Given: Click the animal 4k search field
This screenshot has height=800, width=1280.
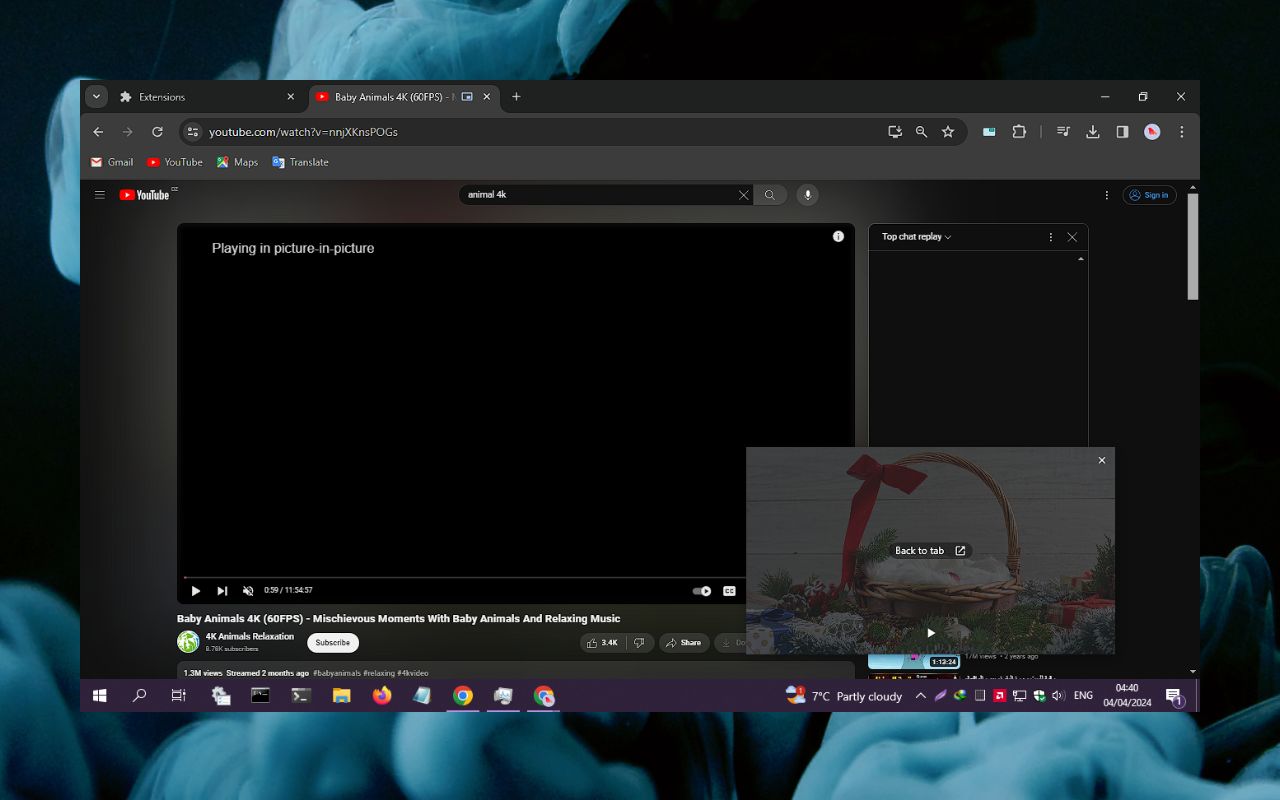Looking at the screenshot, I should pos(600,195).
